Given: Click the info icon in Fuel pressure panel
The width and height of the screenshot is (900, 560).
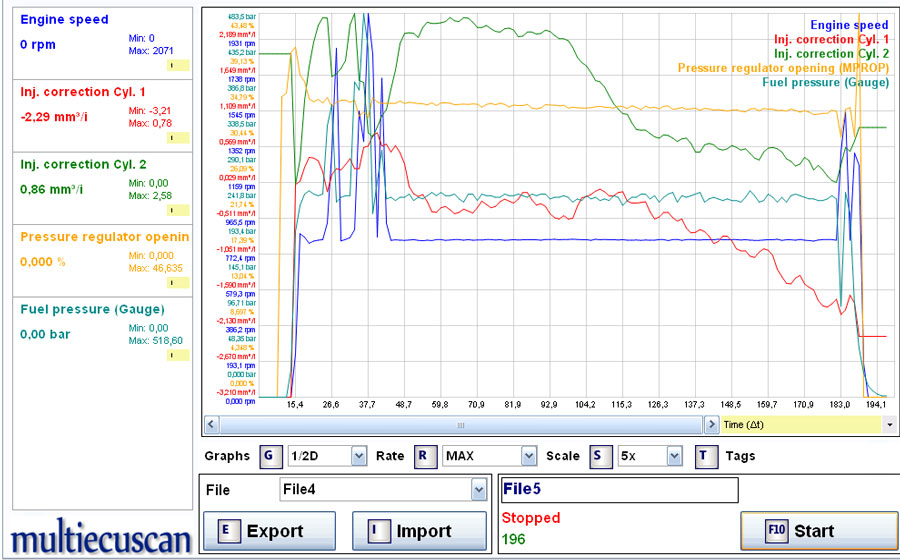Looking at the screenshot, I should click(177, 355).
